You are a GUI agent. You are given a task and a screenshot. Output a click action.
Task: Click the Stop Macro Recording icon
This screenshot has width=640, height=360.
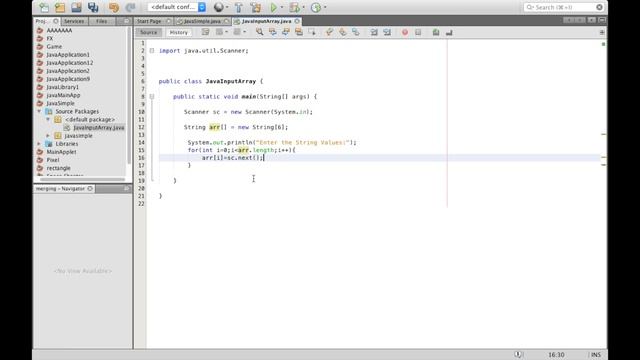point(418,32)
